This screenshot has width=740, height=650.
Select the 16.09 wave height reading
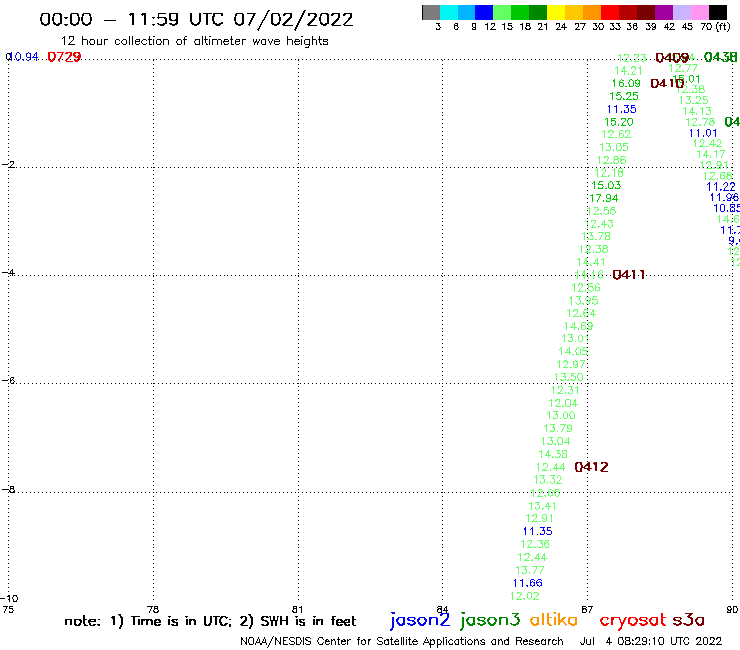626,84
